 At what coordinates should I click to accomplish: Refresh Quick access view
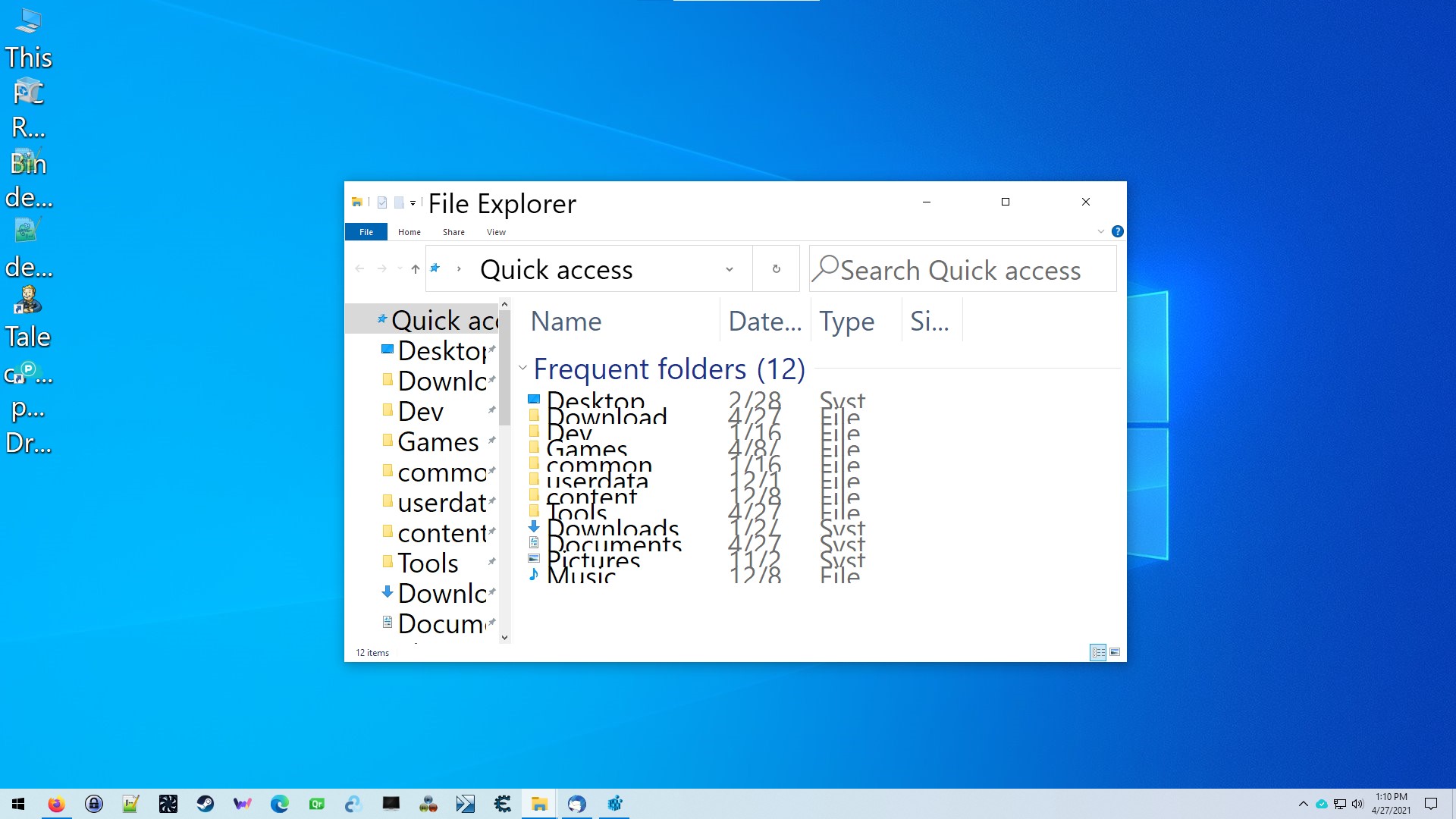tap(776, 268)
